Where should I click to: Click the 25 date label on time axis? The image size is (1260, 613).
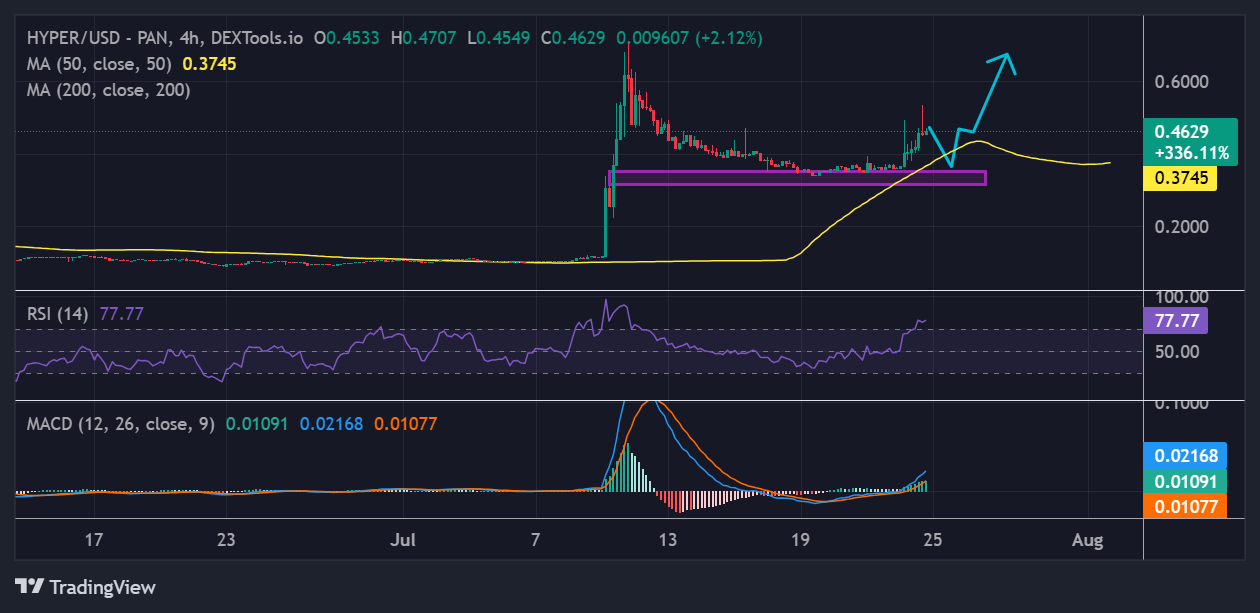tap(932, 541)
